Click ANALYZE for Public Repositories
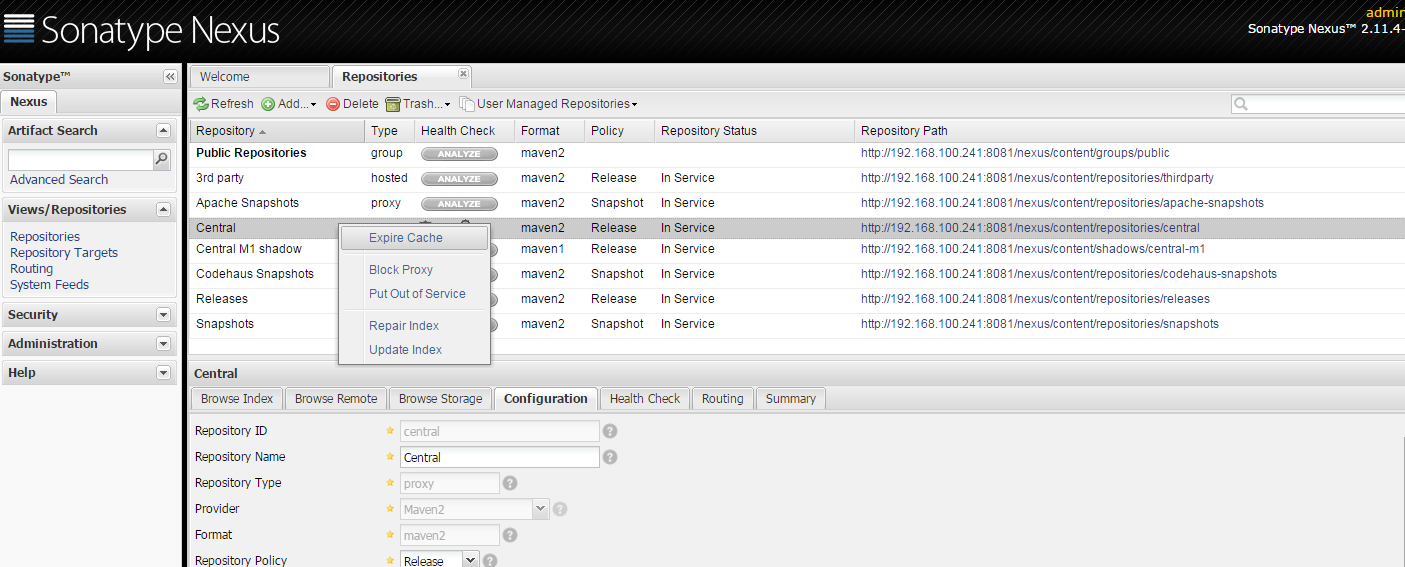1405x567 pixels. (459, 154)
